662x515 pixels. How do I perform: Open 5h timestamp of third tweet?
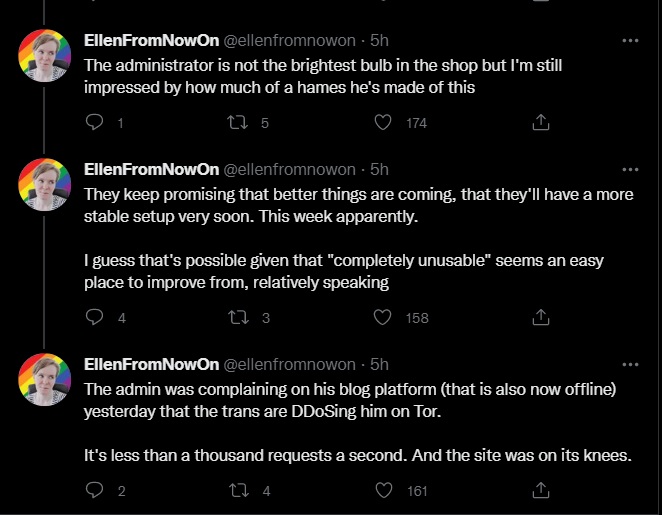pos(379,364)
